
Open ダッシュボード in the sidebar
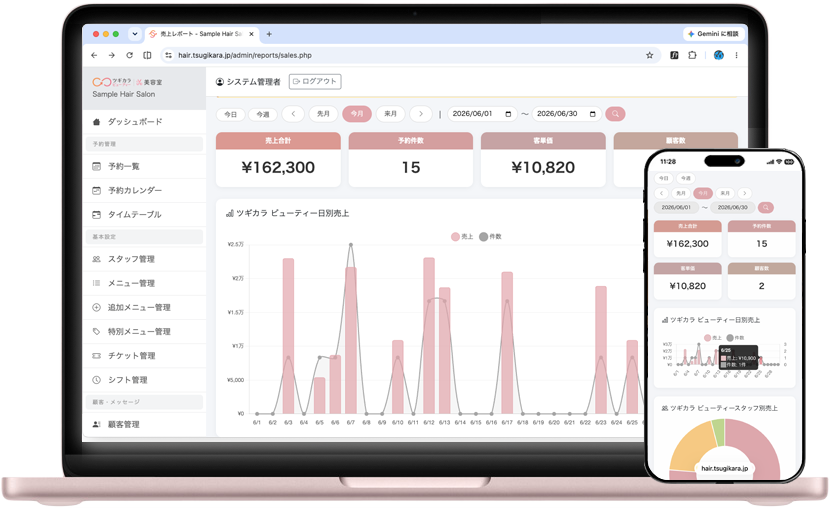click(144, 122)
